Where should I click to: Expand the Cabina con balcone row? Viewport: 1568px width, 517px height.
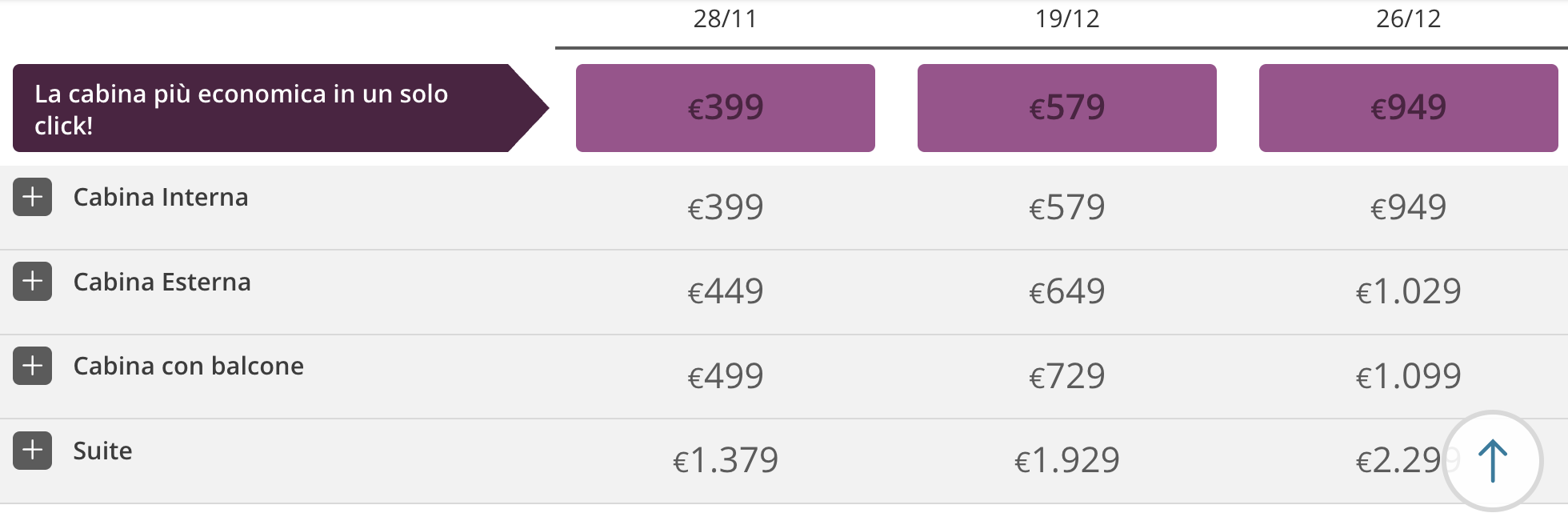[x=34, y=366]
